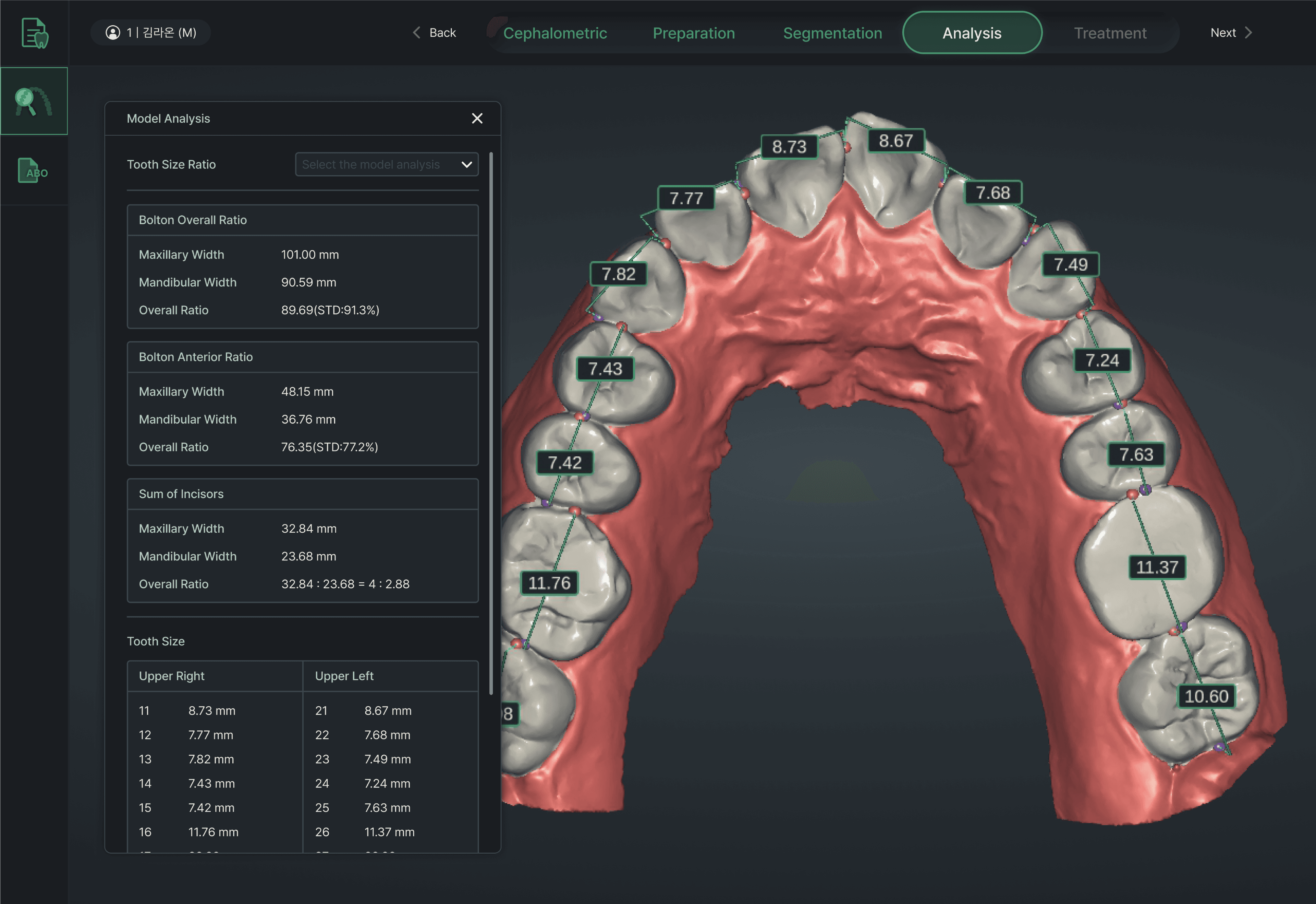1316x904 pixels.
Task: Click the Tooth Size Ratio label
Action: (171, 164)
